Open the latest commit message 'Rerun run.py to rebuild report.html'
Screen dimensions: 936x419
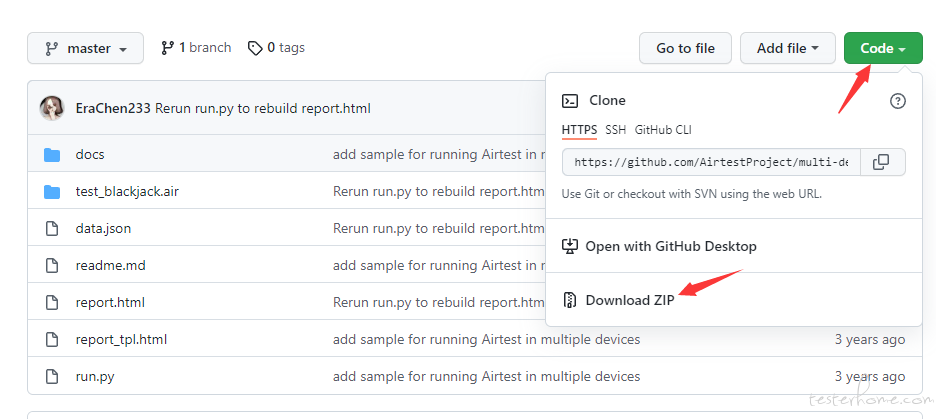[x=263, y=109]
